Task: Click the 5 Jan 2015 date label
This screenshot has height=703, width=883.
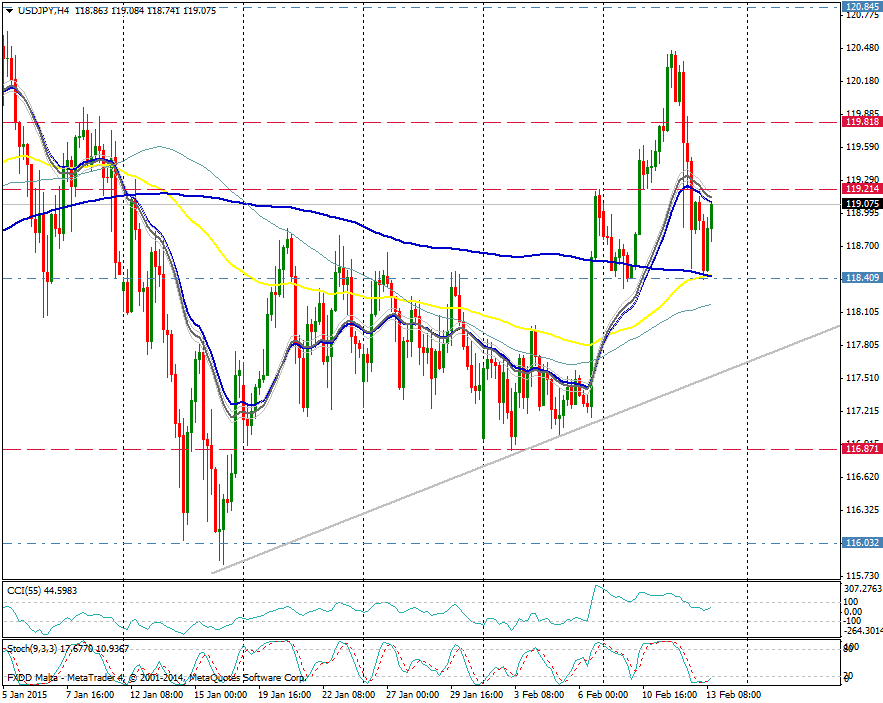Action: point(25,693)
